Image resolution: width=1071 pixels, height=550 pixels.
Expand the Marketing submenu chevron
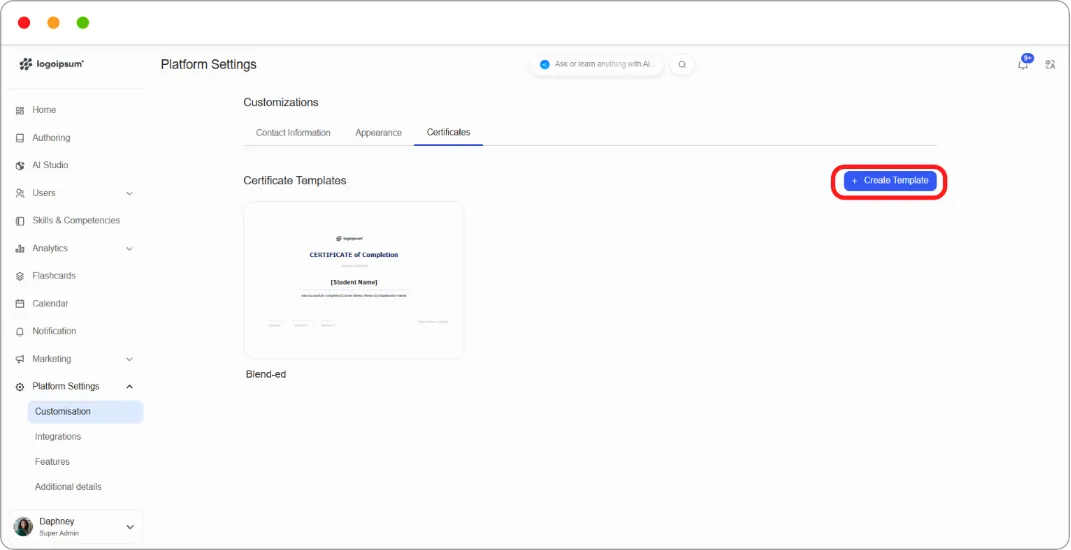click(x=129, y=359)
